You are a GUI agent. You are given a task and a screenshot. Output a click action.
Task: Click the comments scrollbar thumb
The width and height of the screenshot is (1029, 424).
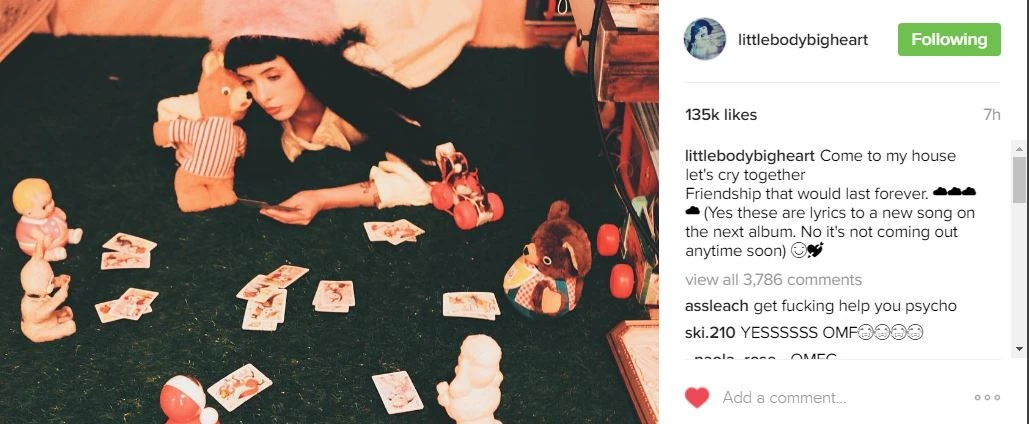1019,179
